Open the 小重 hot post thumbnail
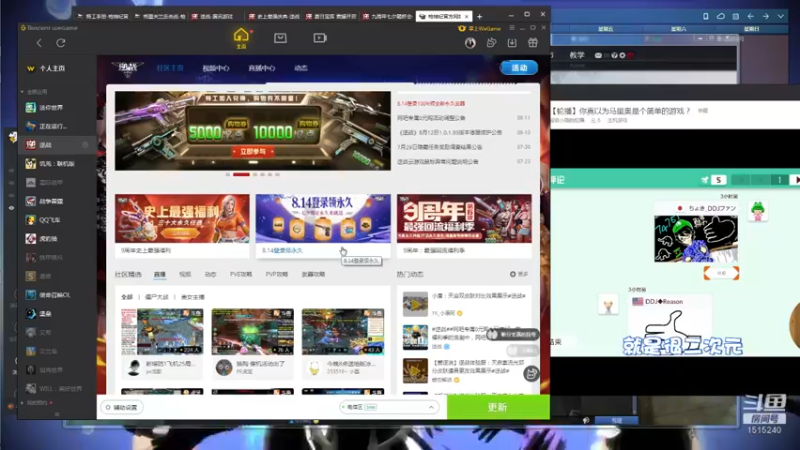 (x=415, y=304)
